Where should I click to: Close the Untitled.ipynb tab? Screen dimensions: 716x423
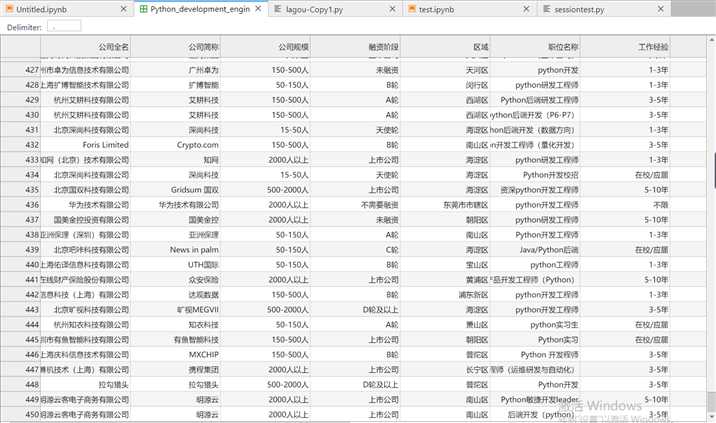[x=123, y=9]
